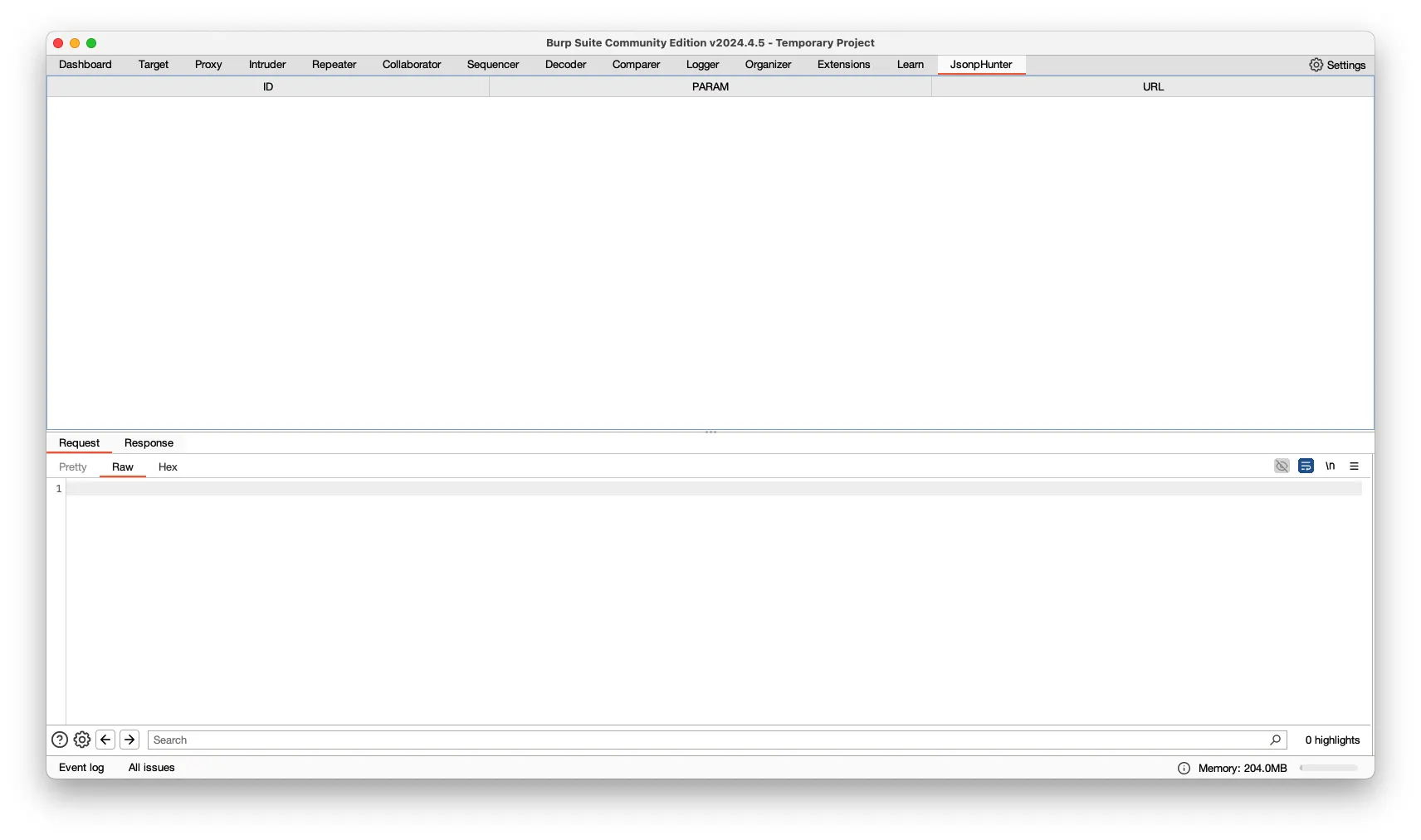Open the Response tab

pos(149,443)
